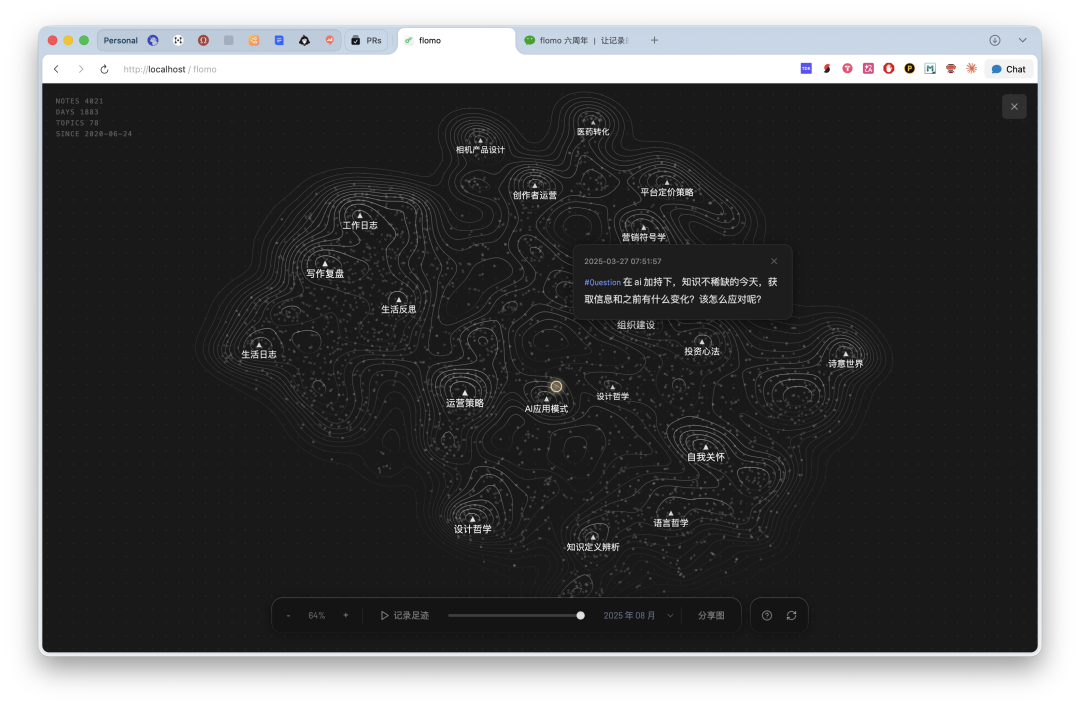Viewport: 1080px width, 707px height.
Task: Select the 工作日志 topic peak
Action: [360, 215]
